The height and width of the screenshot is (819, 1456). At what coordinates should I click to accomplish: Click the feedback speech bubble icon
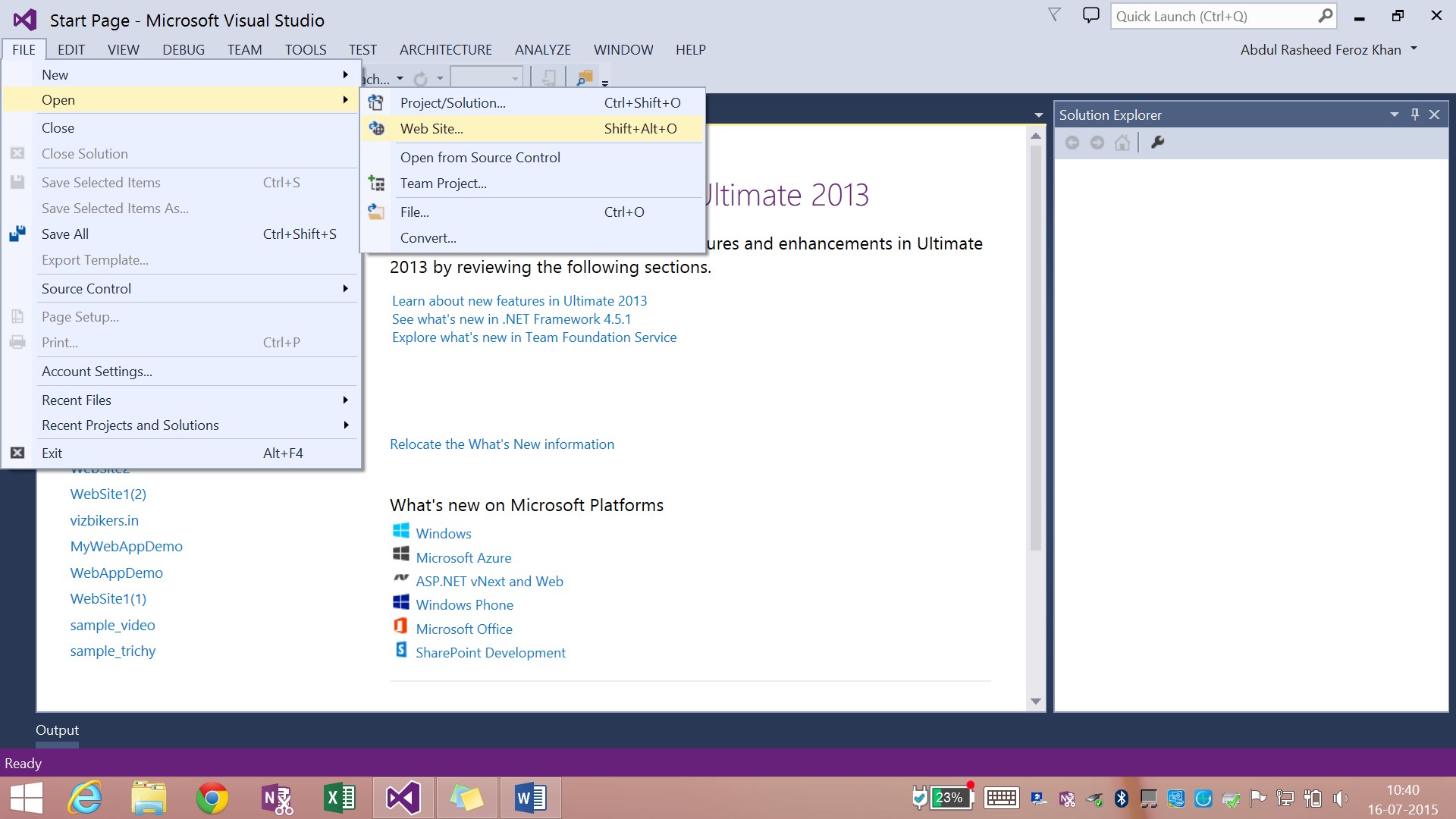click(1090, 15)
